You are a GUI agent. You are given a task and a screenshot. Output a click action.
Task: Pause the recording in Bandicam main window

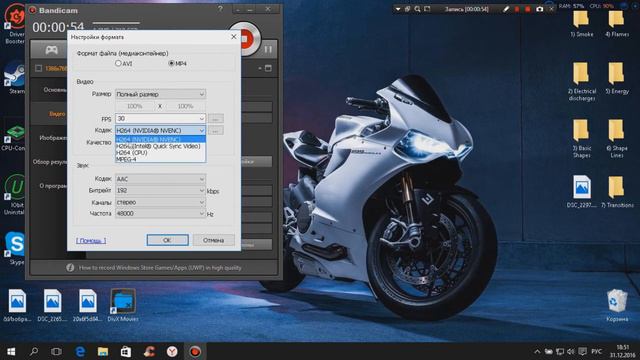(268, 49)
